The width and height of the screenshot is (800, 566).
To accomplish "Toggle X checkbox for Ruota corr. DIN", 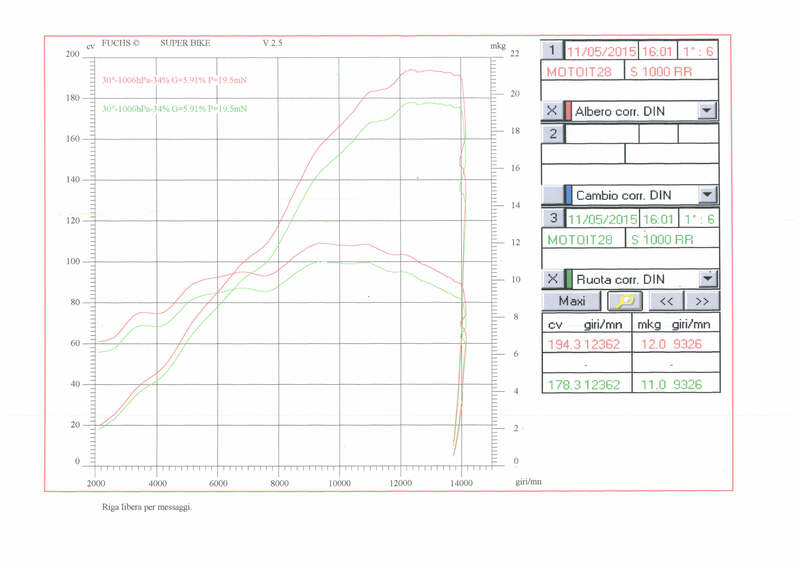I will [x=551, y=279].
